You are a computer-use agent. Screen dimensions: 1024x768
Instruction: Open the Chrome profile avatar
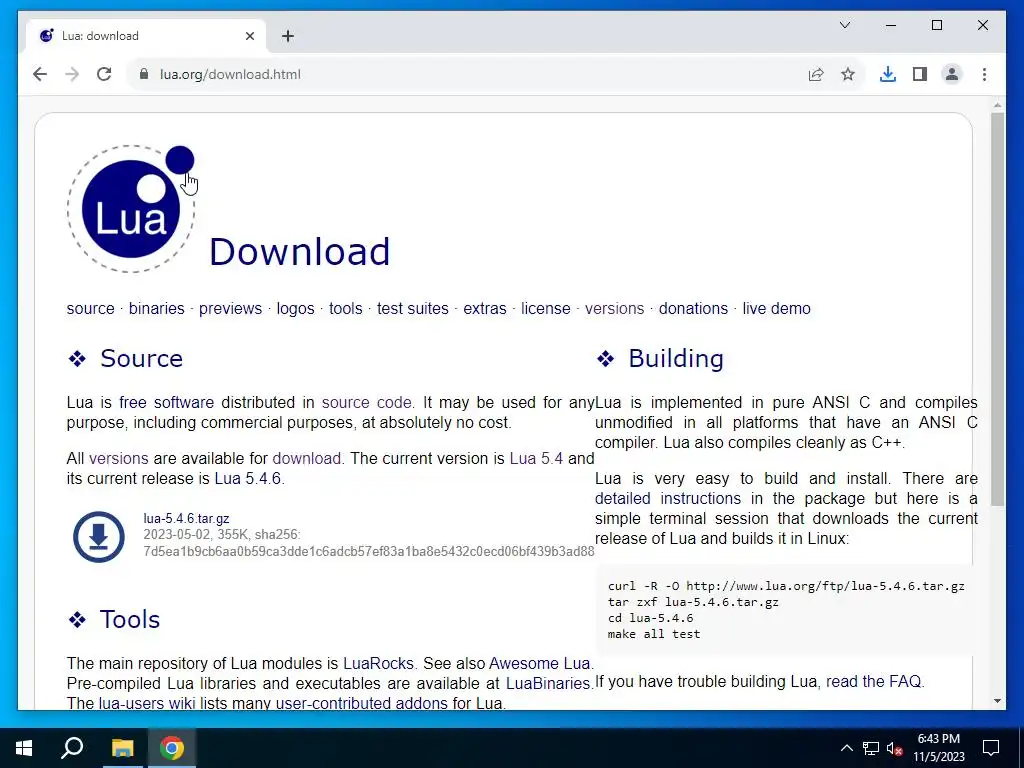tap(952, 74)
